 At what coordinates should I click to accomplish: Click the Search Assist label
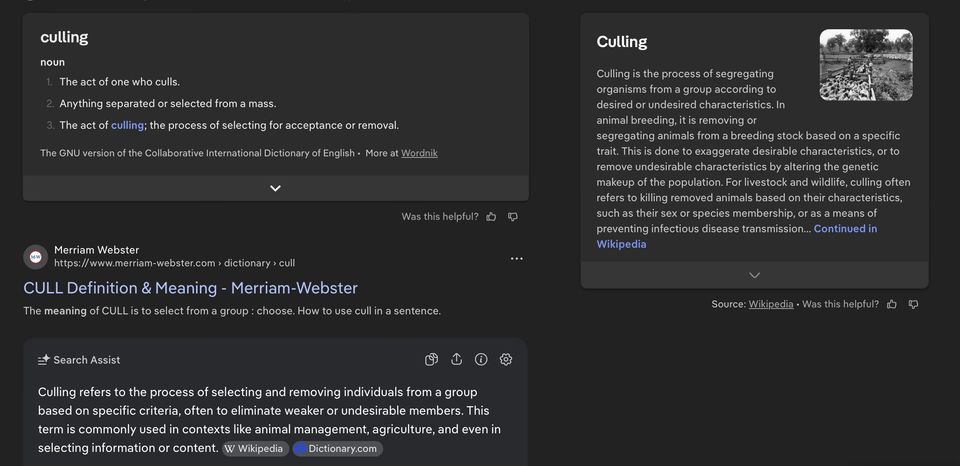click(87, 360)
